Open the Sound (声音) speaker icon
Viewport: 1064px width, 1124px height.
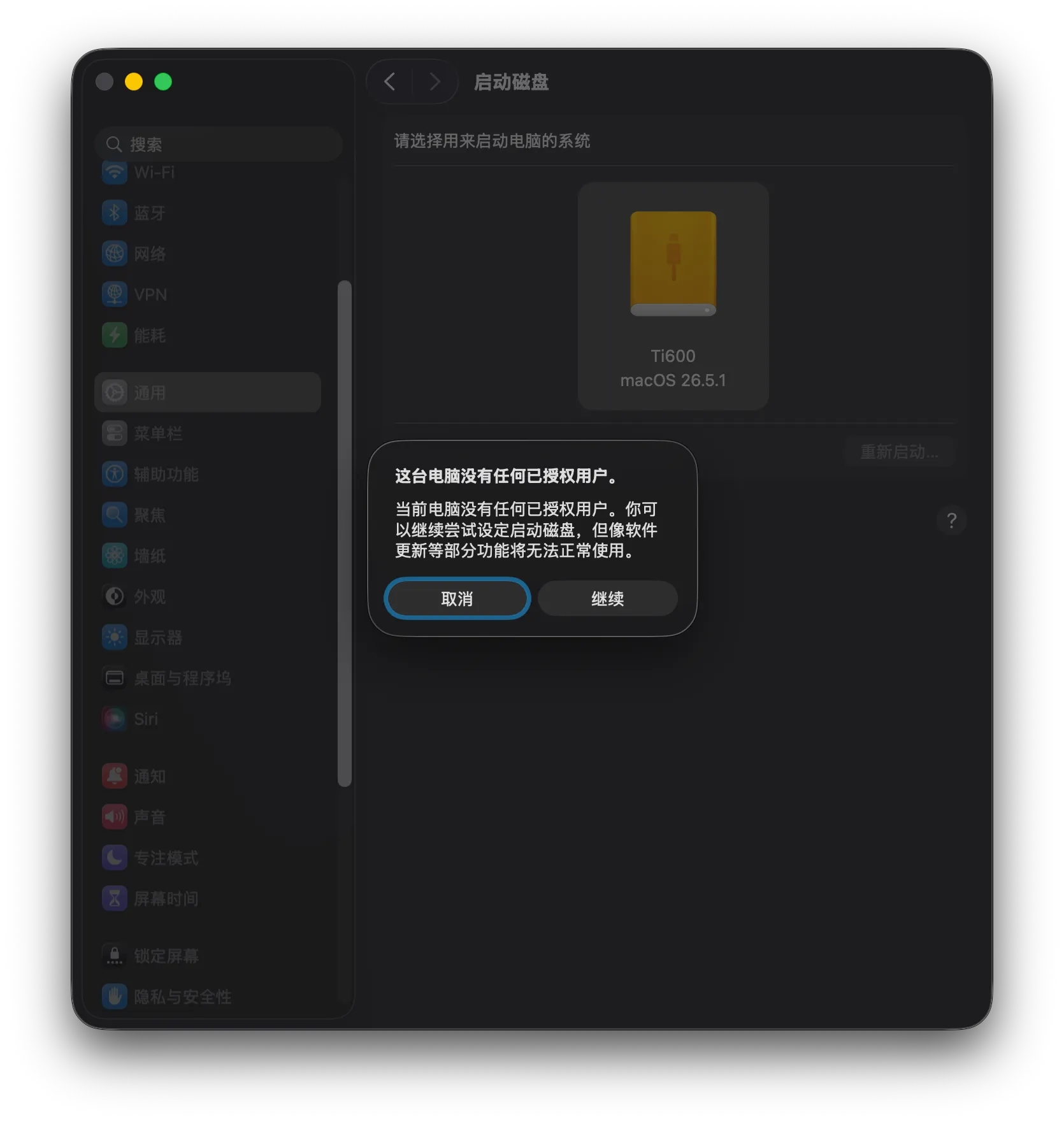click(x=115, y=817)
